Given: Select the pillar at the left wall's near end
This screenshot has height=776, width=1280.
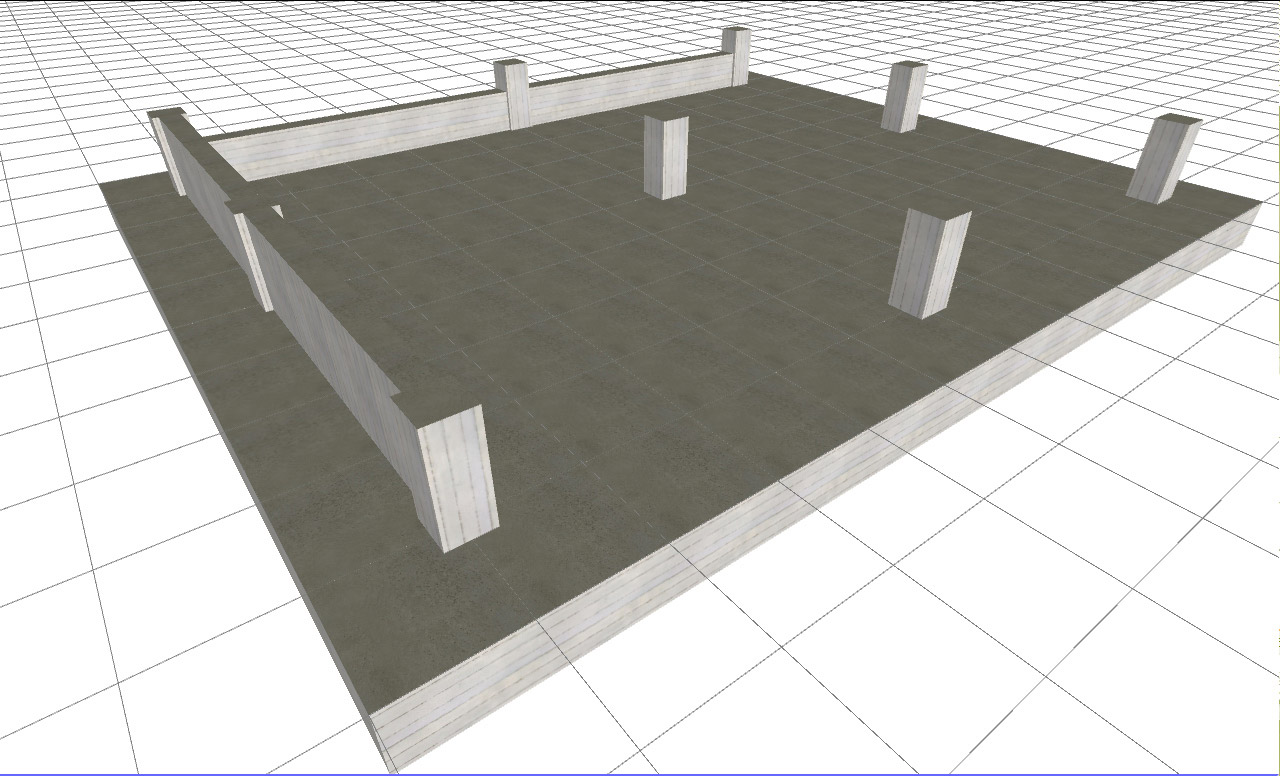Looking at the screenshot, I should [x=458, y=478].
